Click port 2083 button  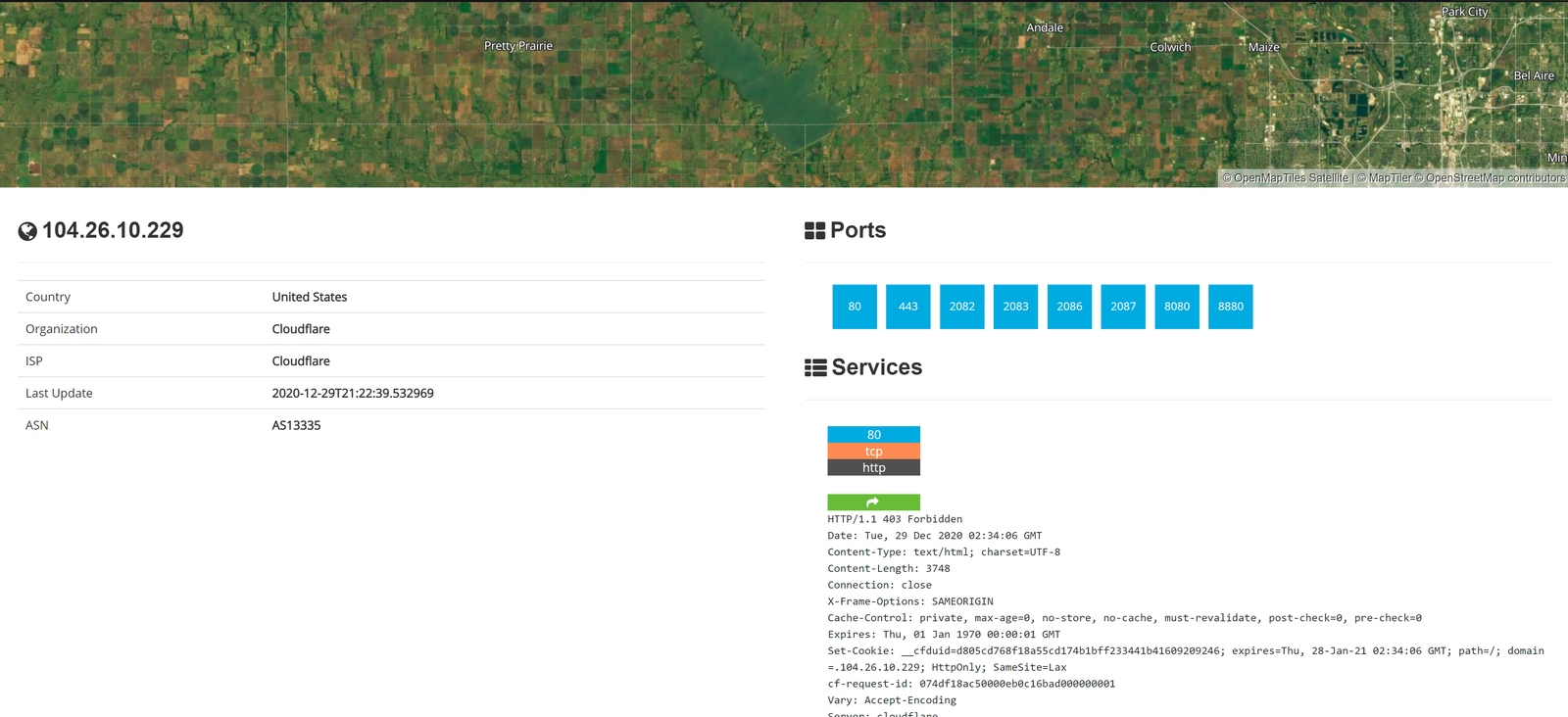(x=1015, y=307)
